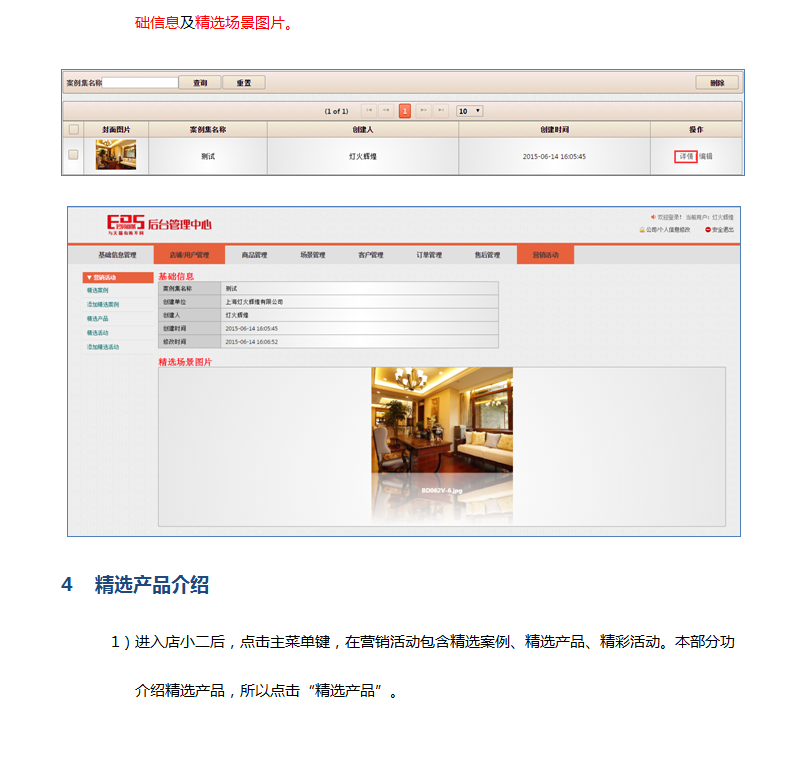Open the 售后管理 tab
The image size is (801, 760).
point(487,255)
